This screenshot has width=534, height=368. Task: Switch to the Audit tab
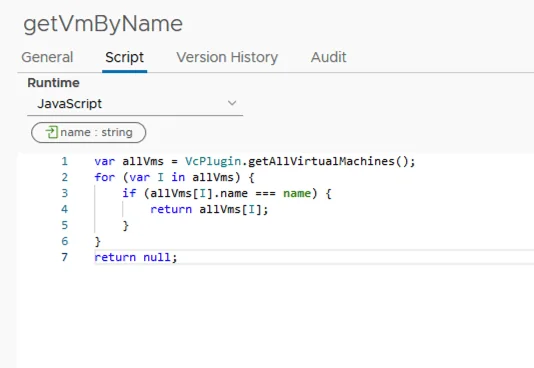(x=328, y=57)
